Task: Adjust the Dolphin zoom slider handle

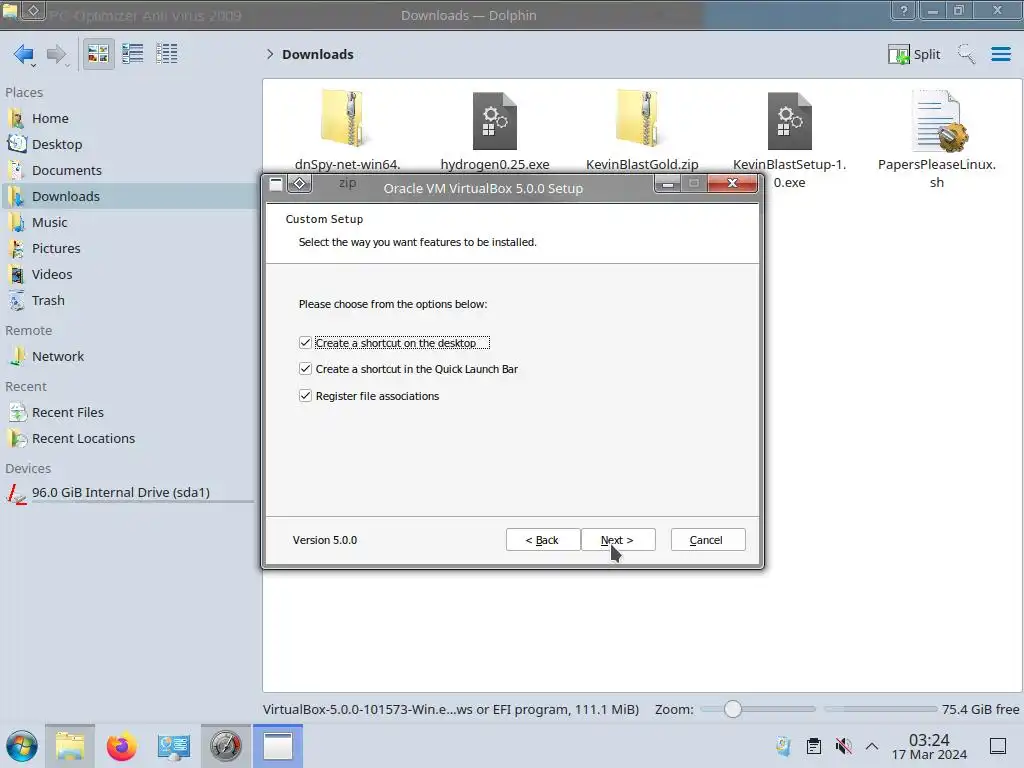Action: tap(733, 709)
